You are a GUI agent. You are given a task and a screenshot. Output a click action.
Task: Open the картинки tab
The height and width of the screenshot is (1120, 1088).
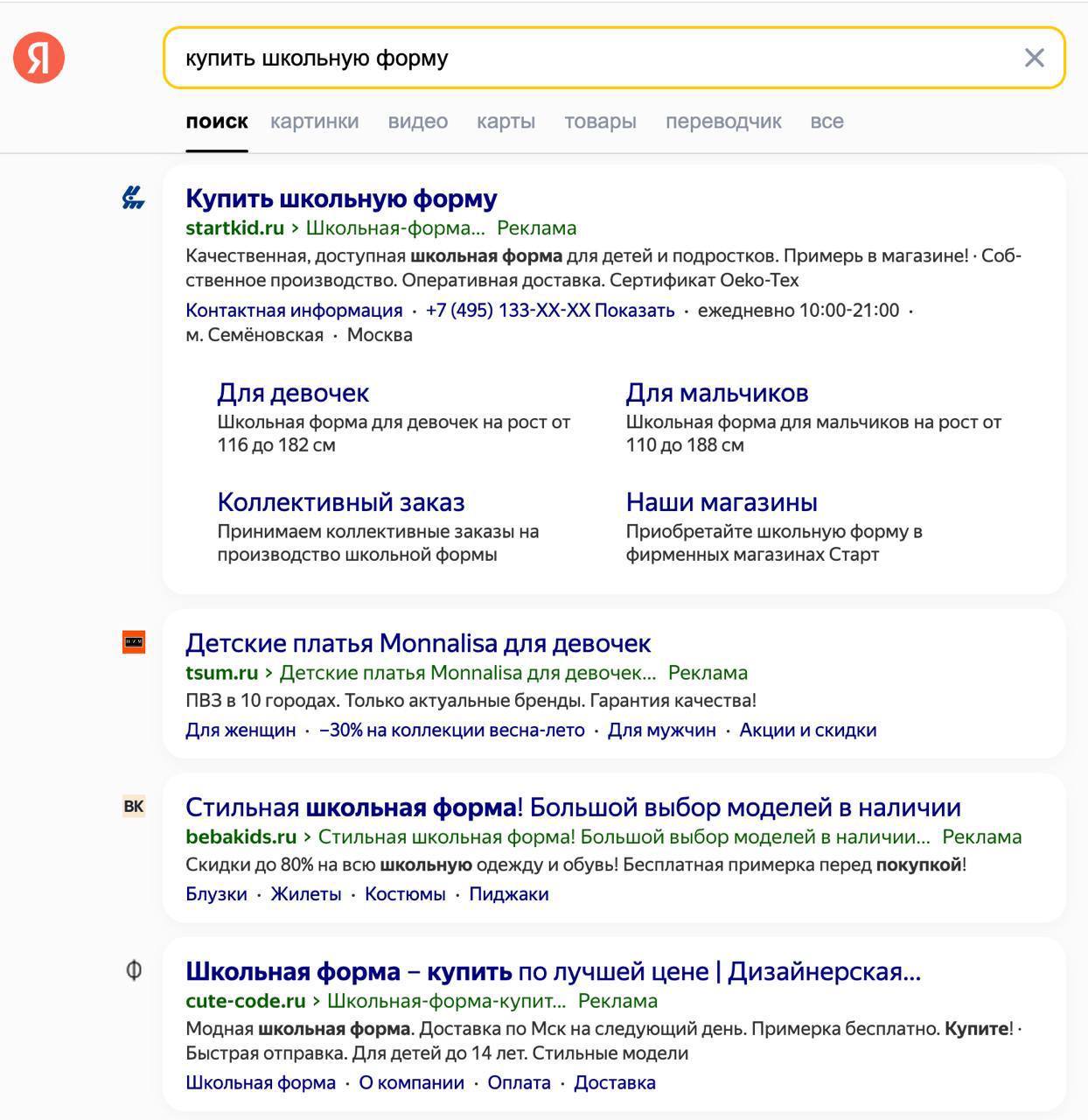click(314, 122)
